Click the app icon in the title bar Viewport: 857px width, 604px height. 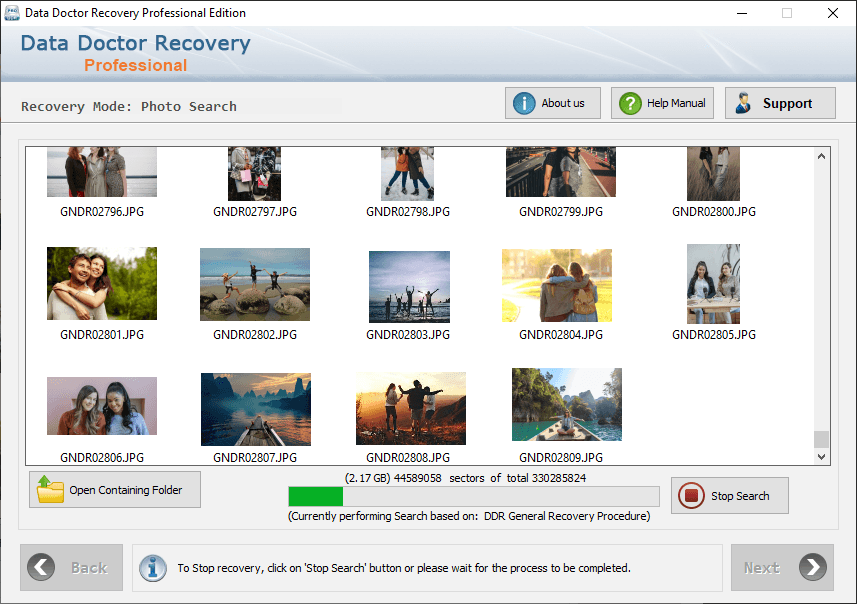coord(11,13)
